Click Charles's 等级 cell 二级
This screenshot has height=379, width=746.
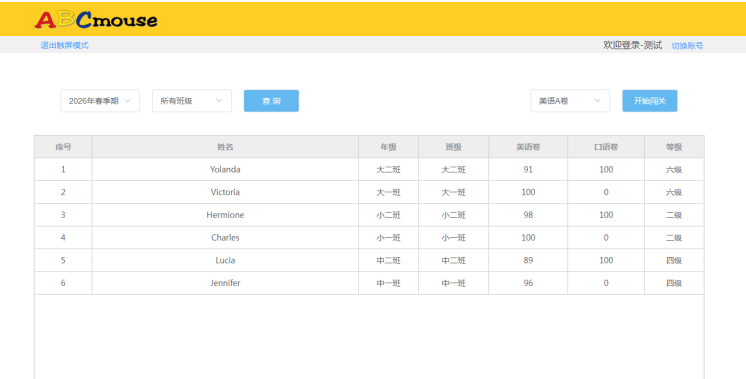(674, 238)
